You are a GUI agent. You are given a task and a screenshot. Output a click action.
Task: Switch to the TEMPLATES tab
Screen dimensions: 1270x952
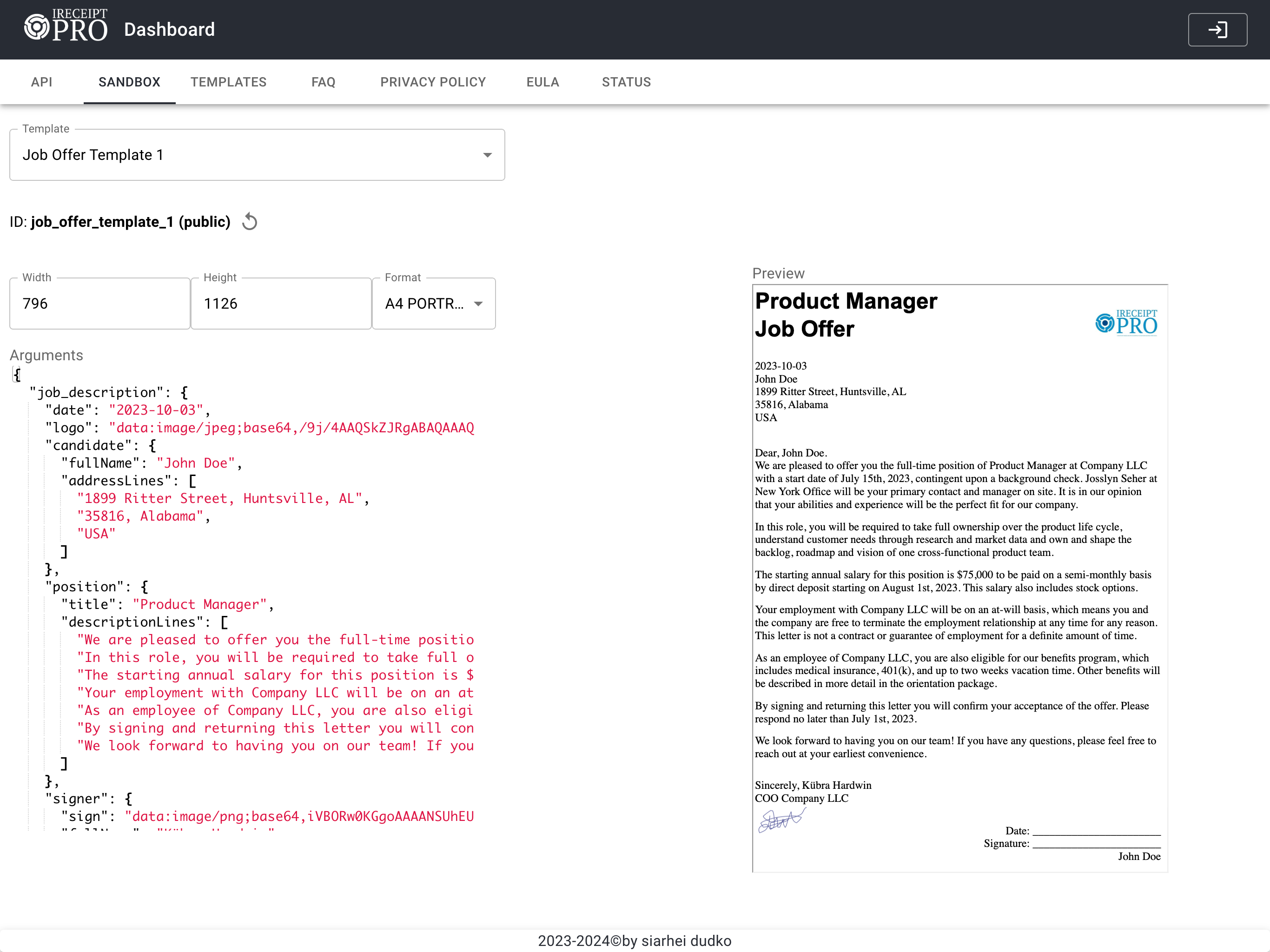click(229, 82)
